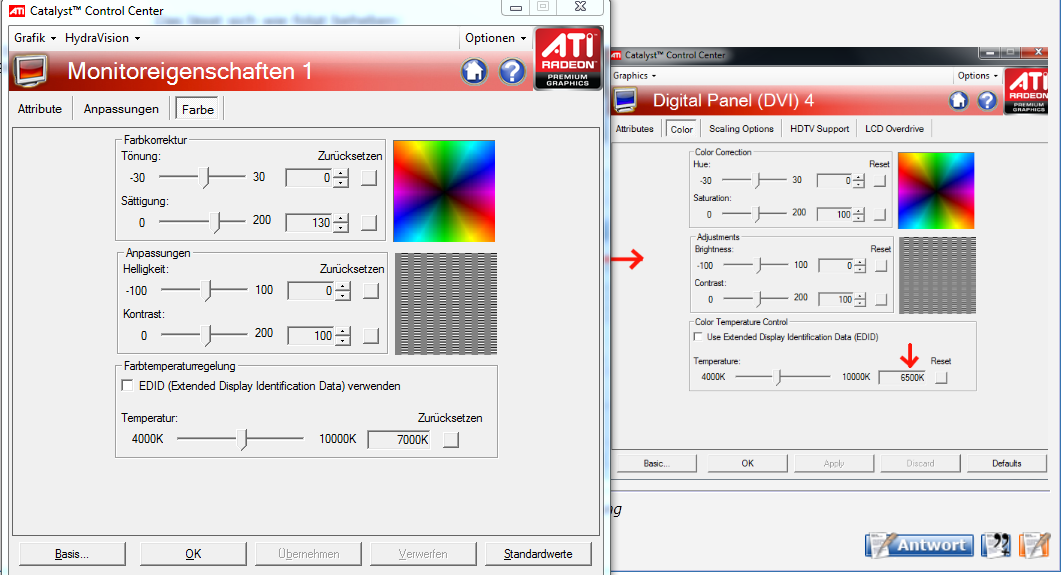Open the help question mark icon in Monitoreigenschaften
Viewport: 1064px width, 575px height.
512,71
